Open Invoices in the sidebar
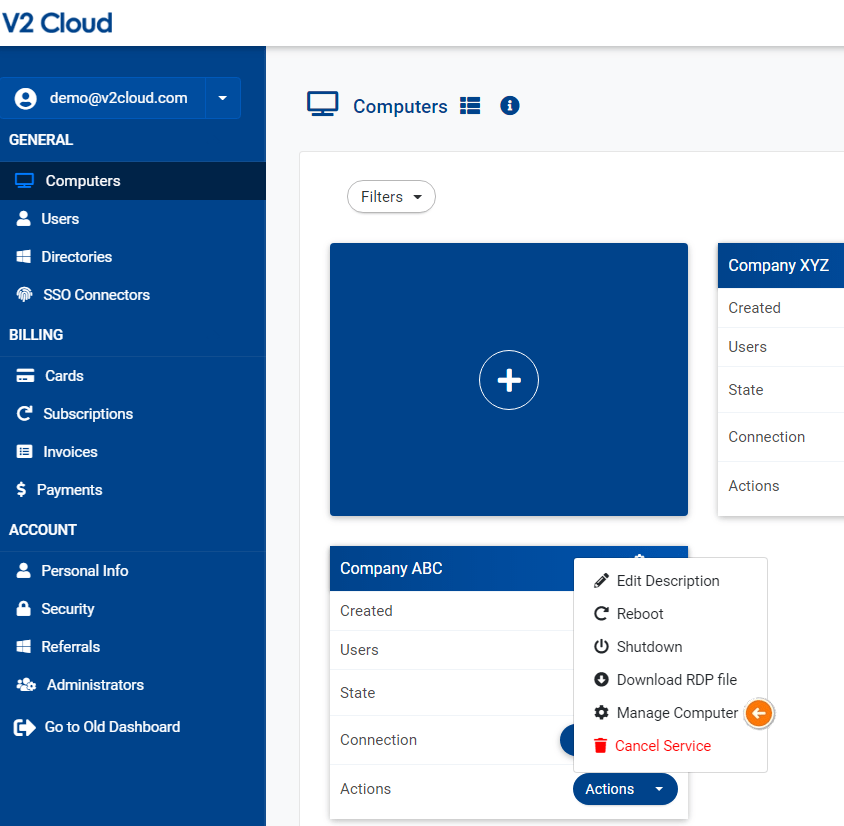Image resolution: width=844 pixels, height=826 pixels. click(x=133, y=451)
